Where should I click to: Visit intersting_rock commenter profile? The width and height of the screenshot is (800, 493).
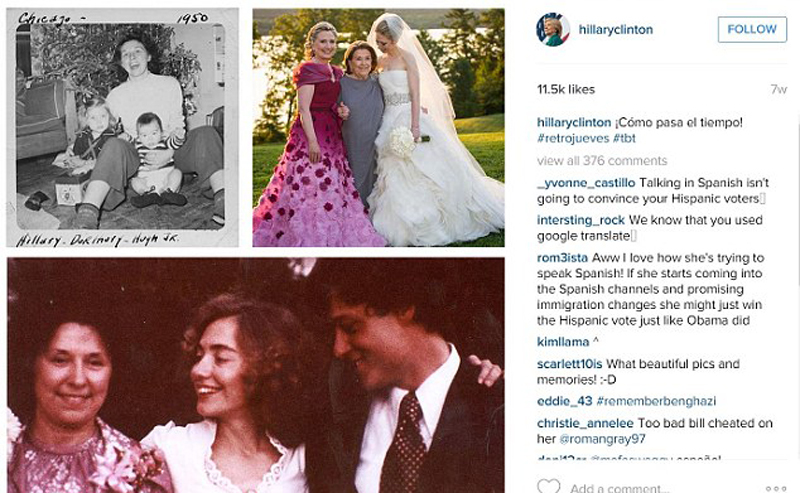pyautogui.click(x=581, y=220)
